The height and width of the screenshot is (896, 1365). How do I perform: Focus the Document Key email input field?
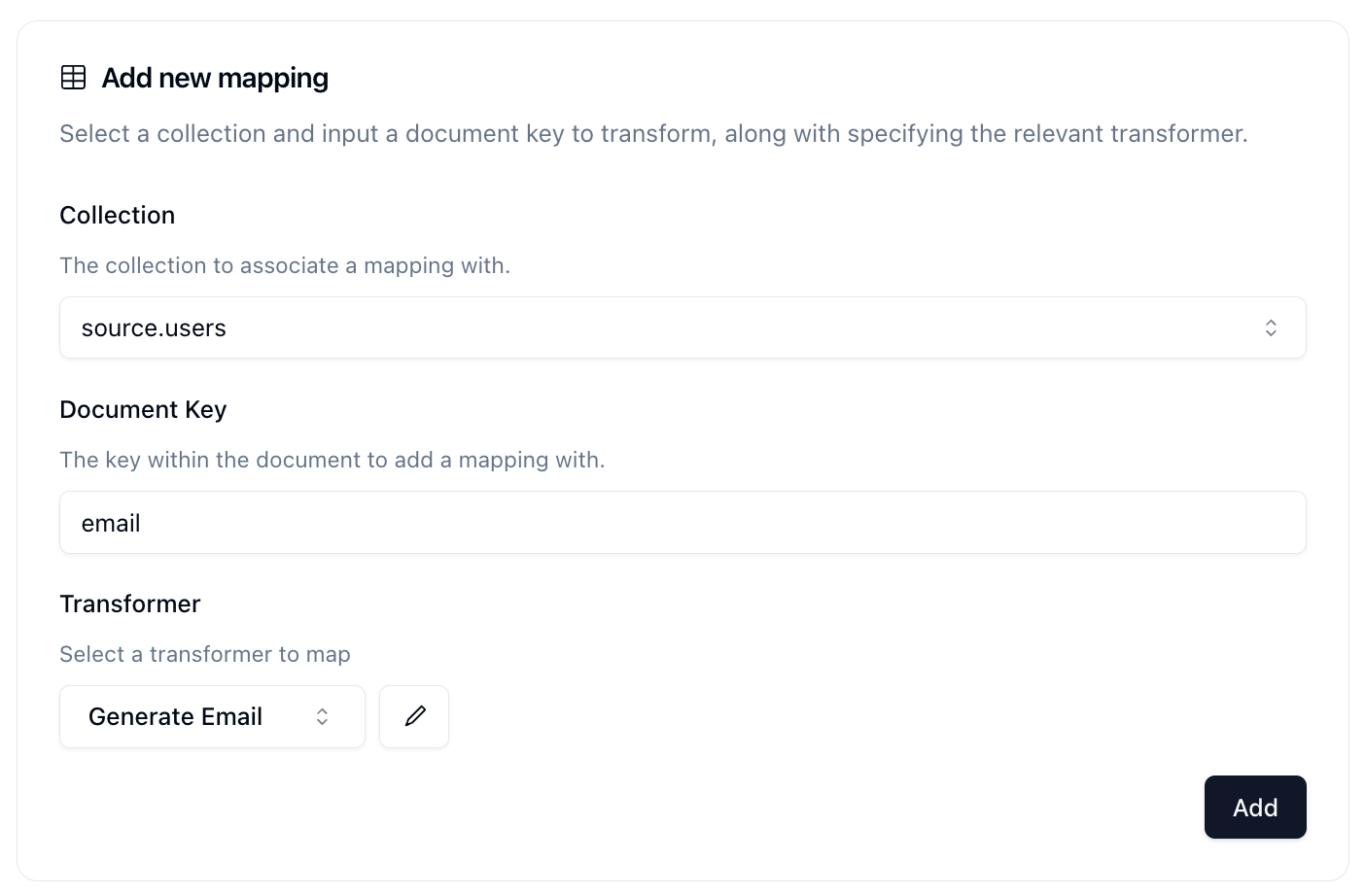[x=682, y=523]
